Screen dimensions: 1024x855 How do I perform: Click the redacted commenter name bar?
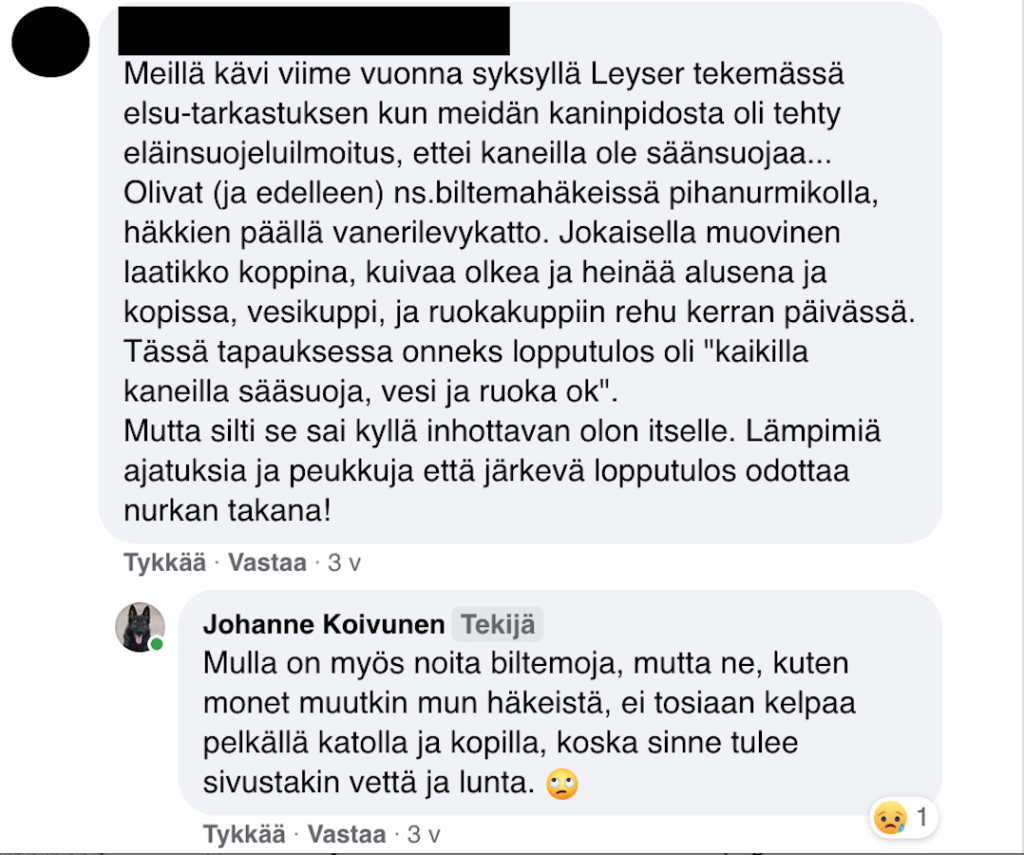313,31
